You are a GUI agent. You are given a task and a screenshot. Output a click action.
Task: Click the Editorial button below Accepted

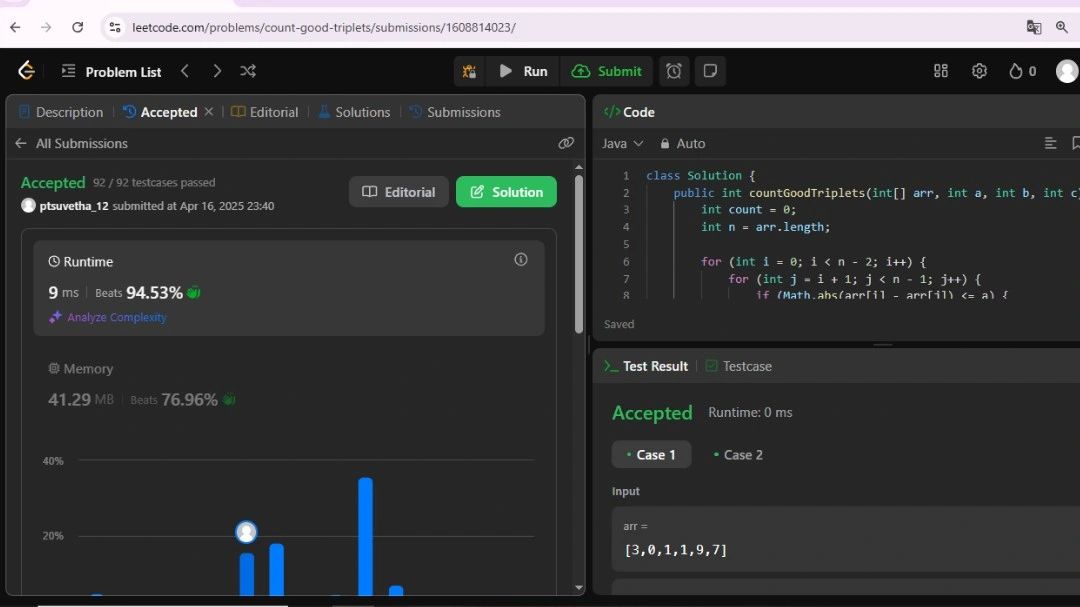click(x=399, y=192)
